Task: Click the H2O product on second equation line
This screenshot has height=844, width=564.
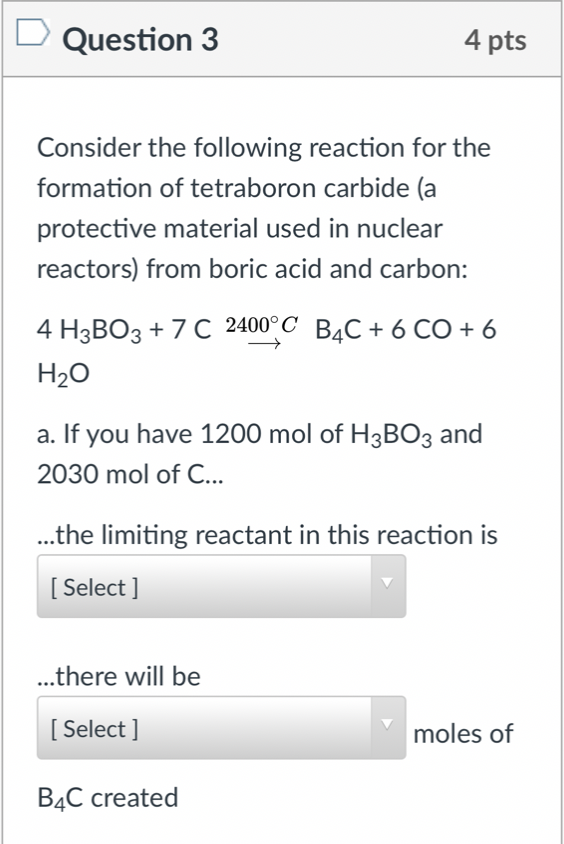Action: [63, 374]
